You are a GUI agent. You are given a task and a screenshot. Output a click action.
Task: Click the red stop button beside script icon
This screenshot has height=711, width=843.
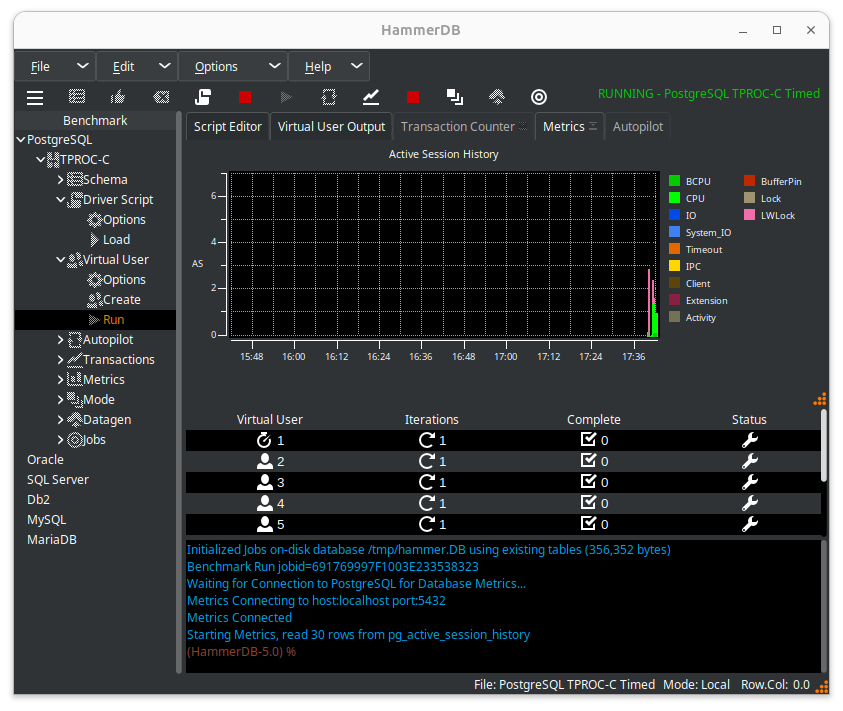[245, 97]
